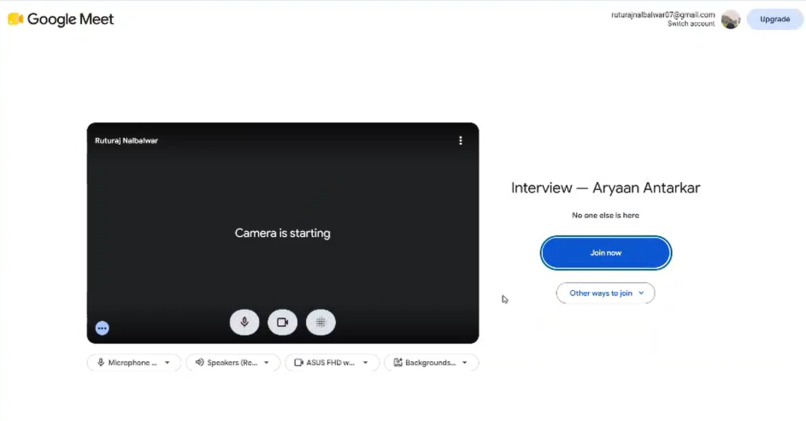Expand the Speakers device dropdown
806x421 pixels.
[233, 362]
